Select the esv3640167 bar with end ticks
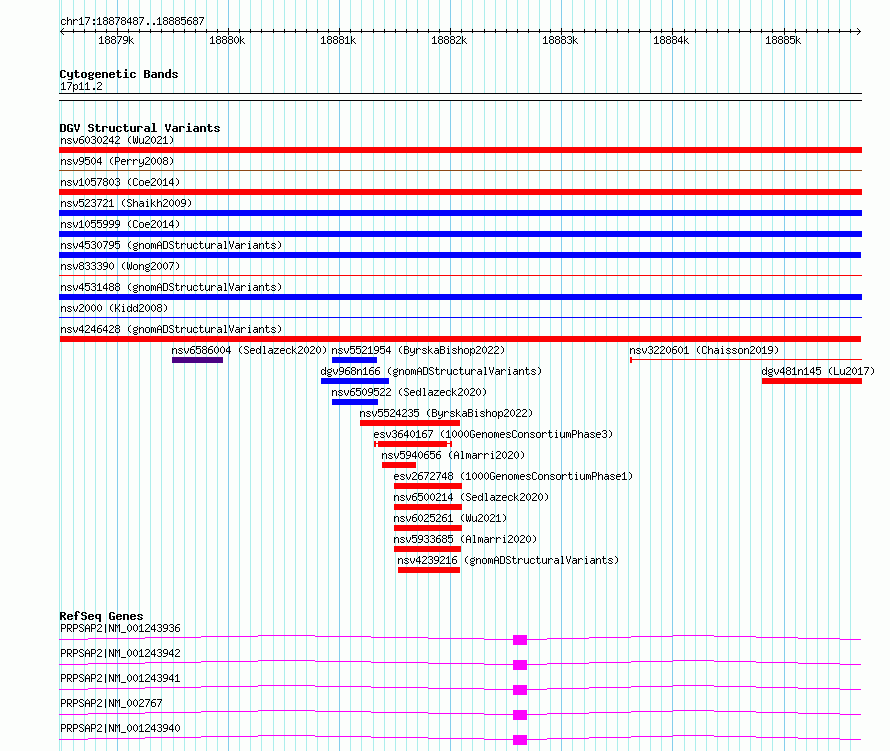The image size is (890, 751). 413,444
